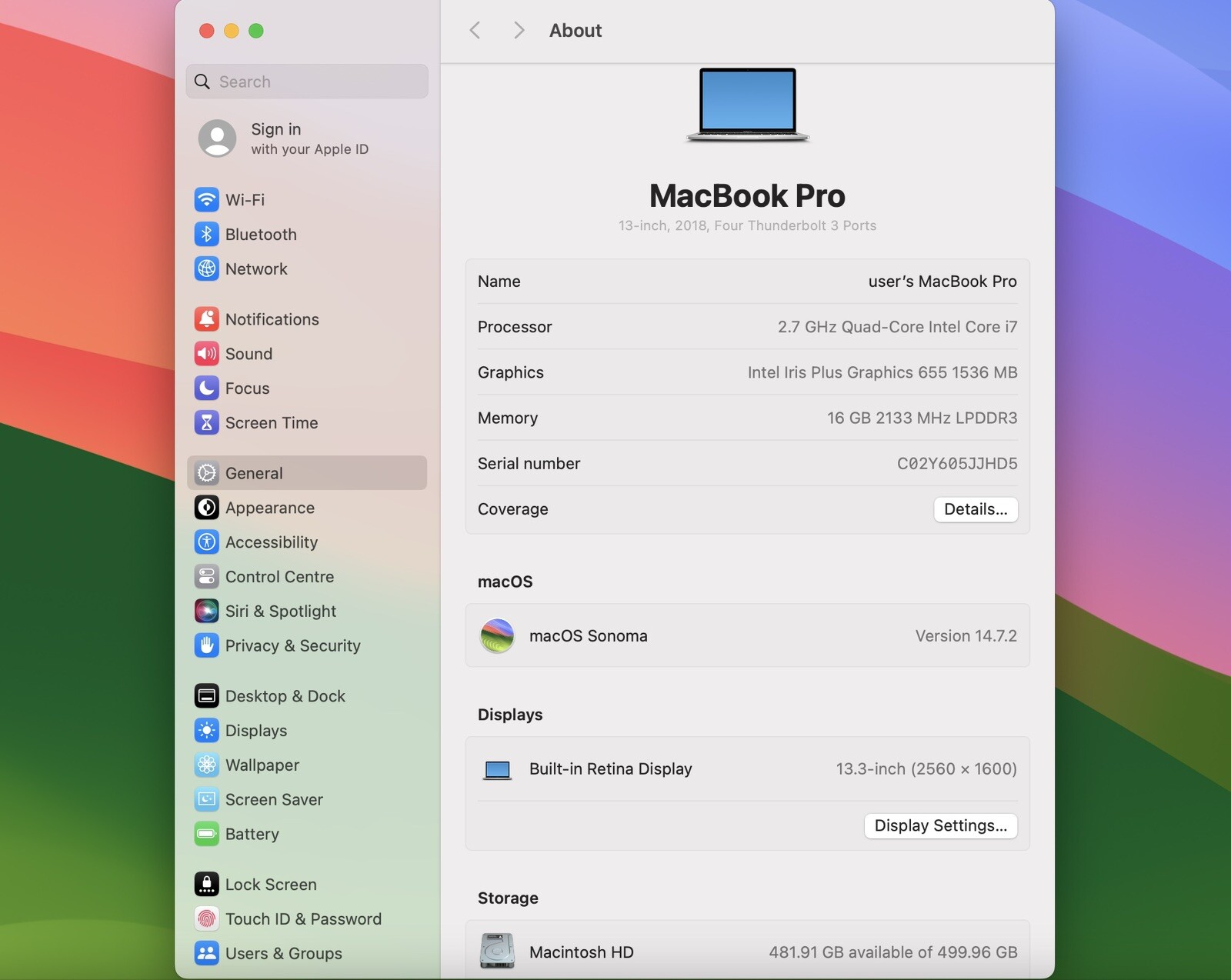Viewport: 1231px width, 980px height.
Task: Select Sound in the sidebar
Action: pos(307,354)
